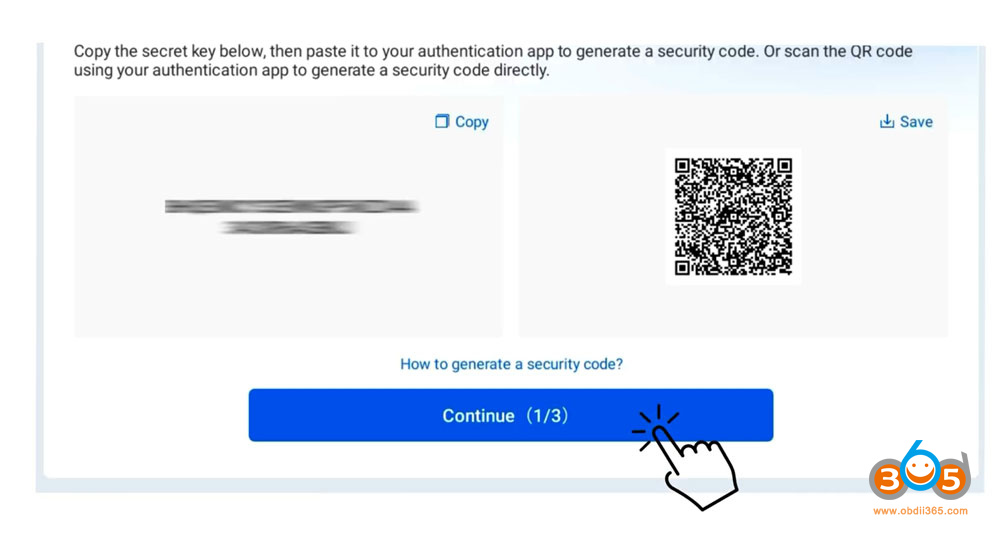Click the hand pointer illustration
Viewport: 1000px width, 555px height.
pyautogui.click(x=698, y=468)
